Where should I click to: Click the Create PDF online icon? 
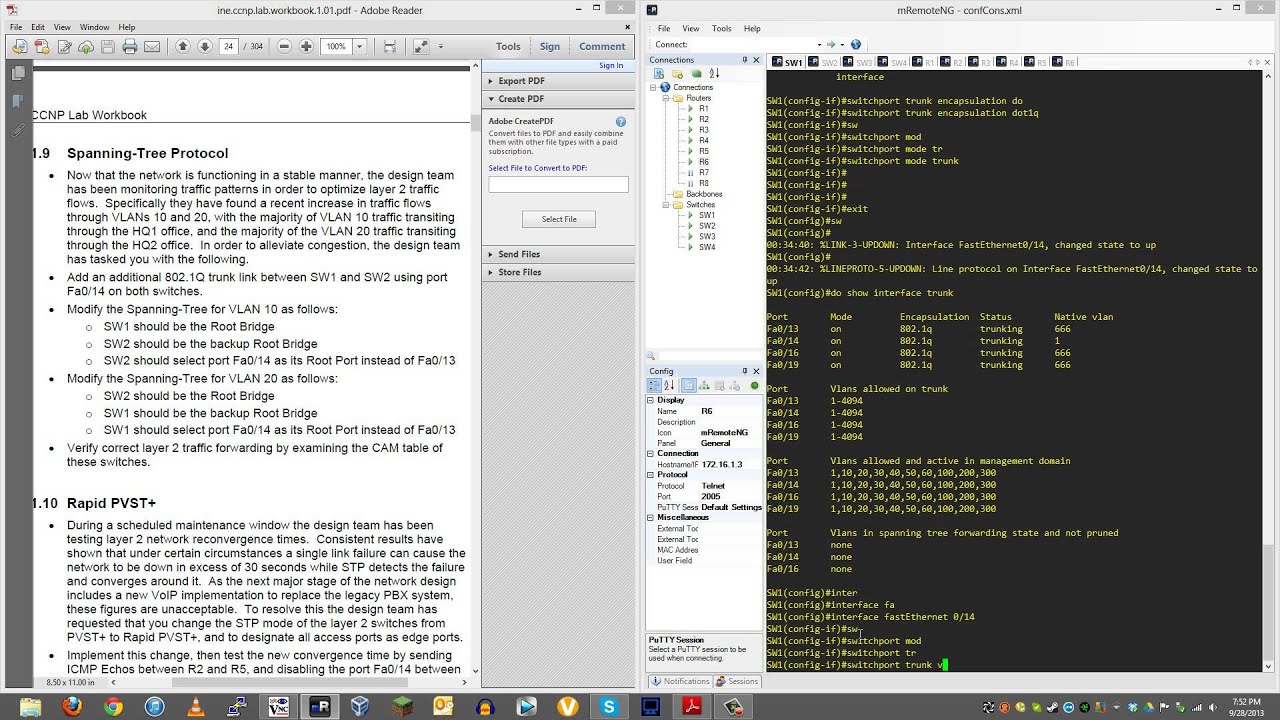click(41, 46)
